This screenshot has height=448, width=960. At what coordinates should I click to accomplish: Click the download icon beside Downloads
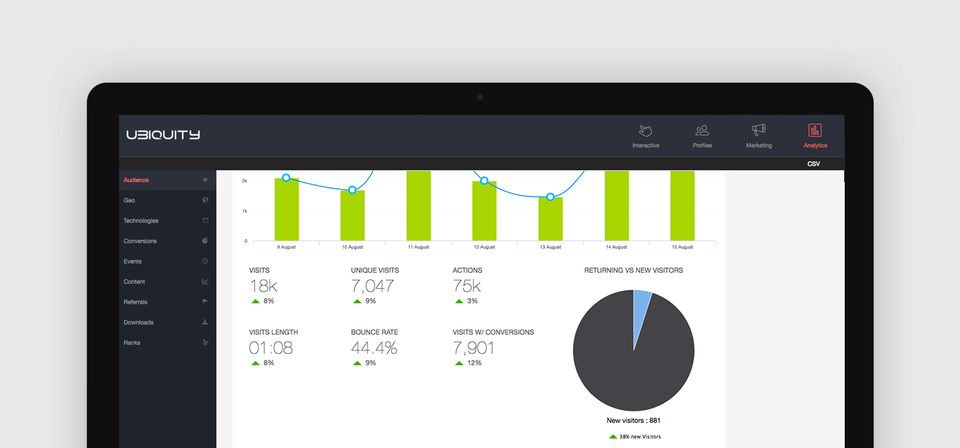205,322
